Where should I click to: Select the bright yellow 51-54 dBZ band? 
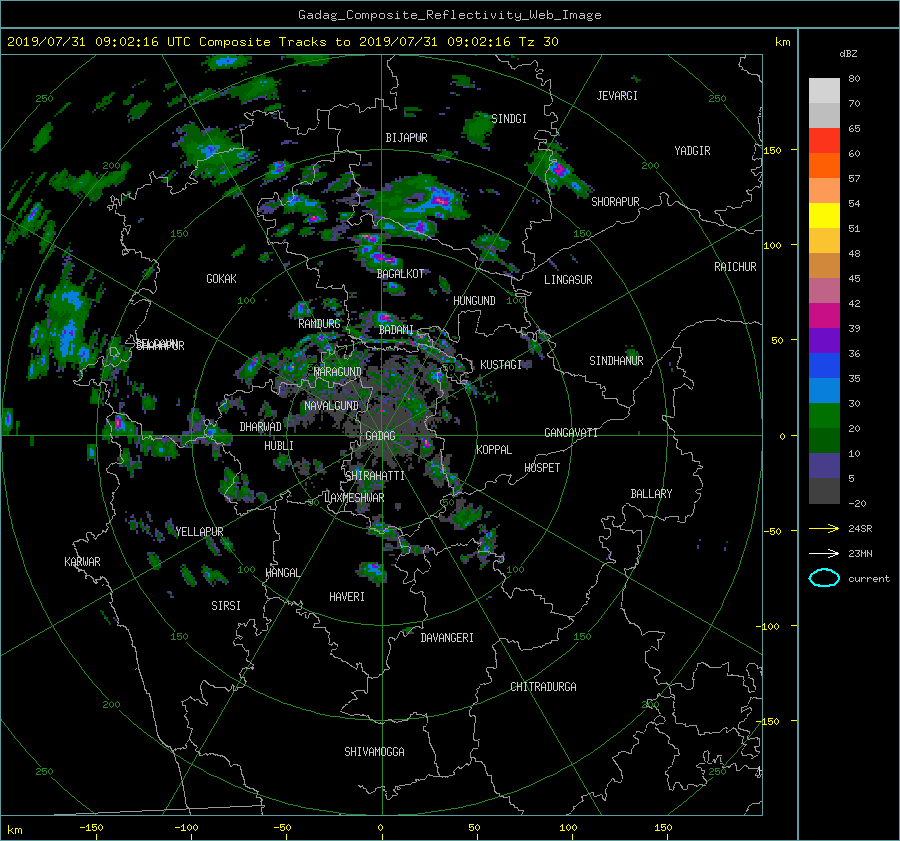(824, 216)
